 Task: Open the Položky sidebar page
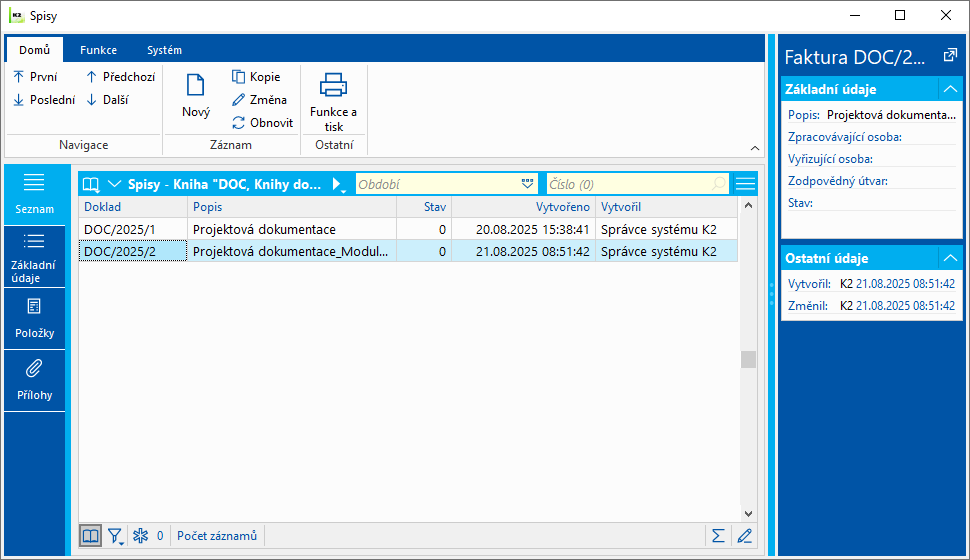pos(34,319)
